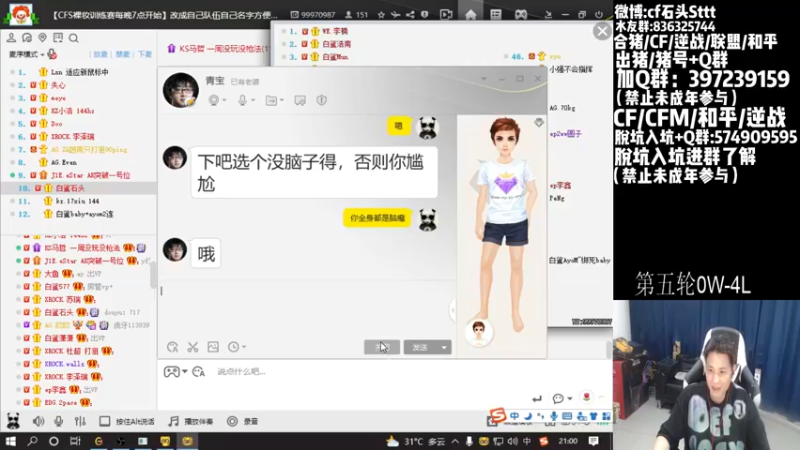Select mic queue row 1 Lsn

[79, 72]
